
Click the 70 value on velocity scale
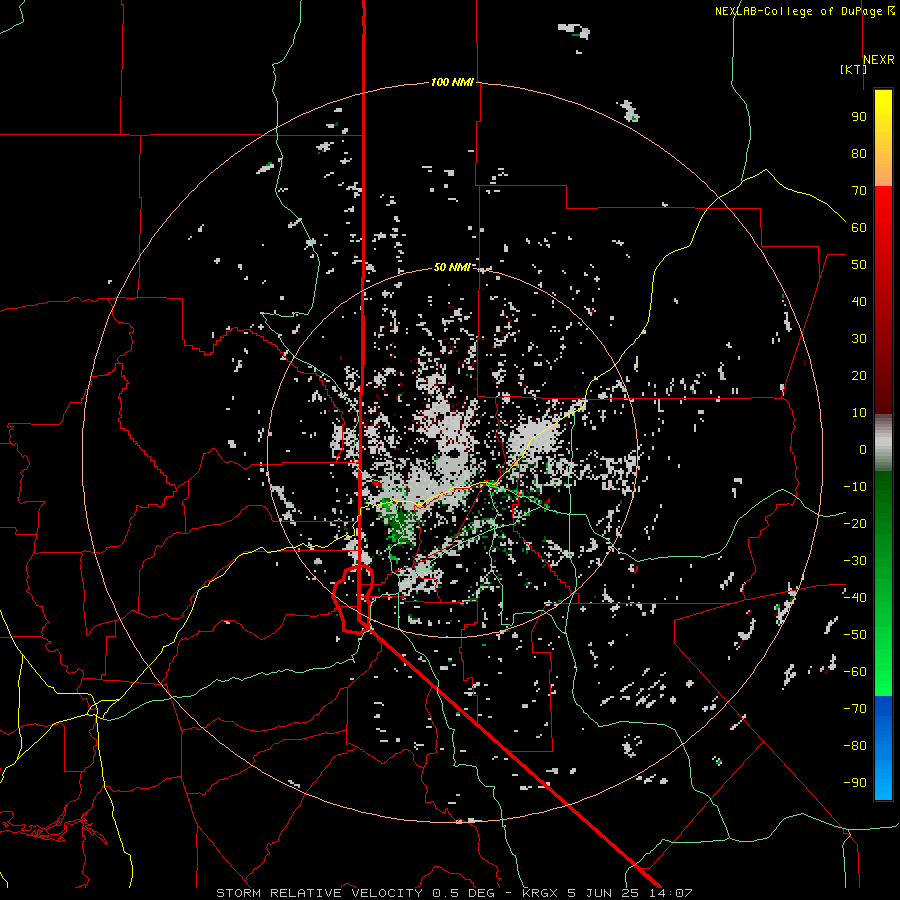coord(859,191)
